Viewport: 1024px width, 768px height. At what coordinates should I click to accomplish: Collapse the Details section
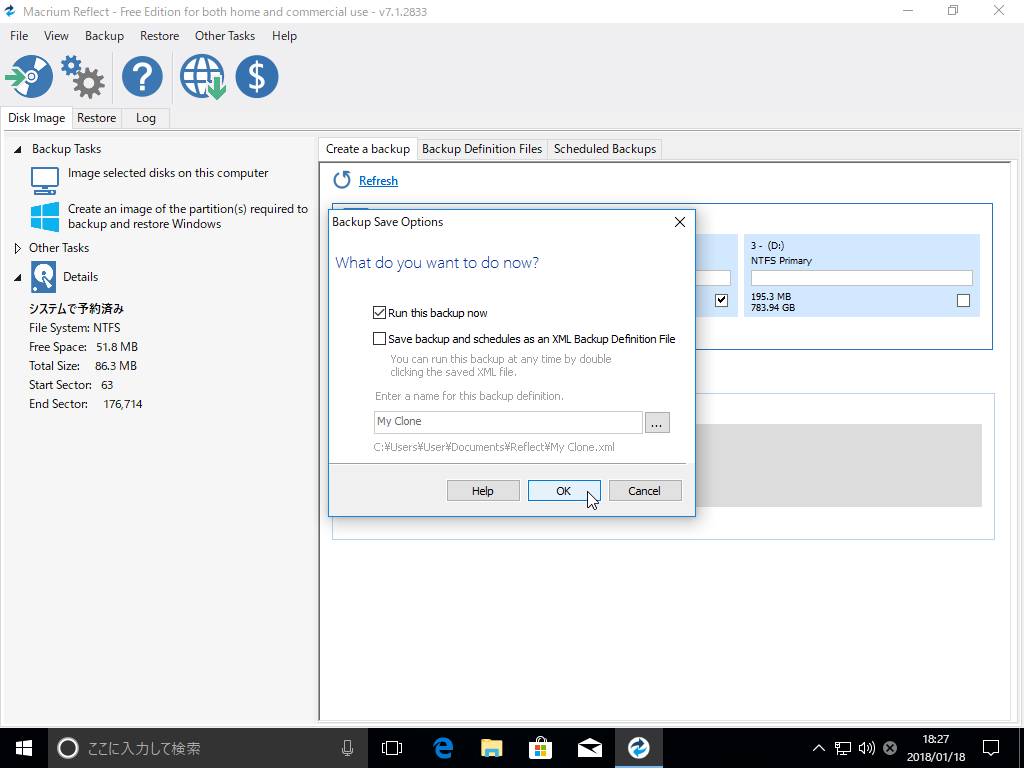pos(18,278)
